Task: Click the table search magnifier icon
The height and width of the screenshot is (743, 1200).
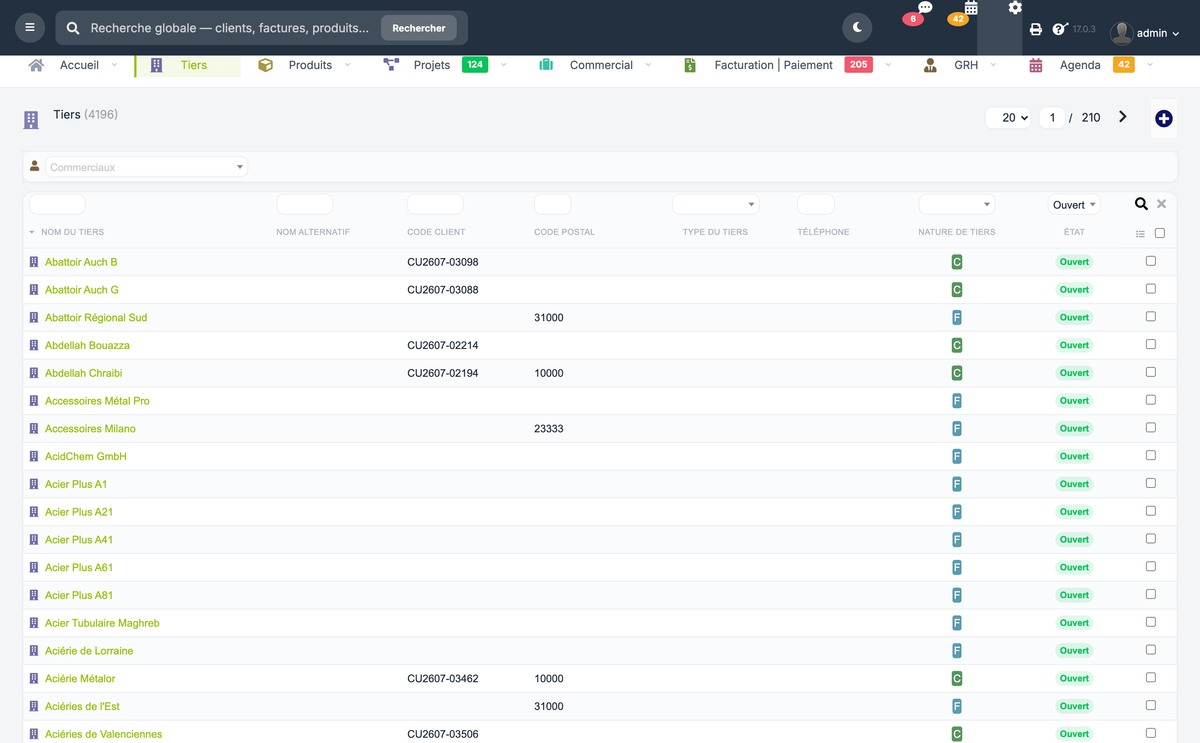Action: click(1141, 204)
